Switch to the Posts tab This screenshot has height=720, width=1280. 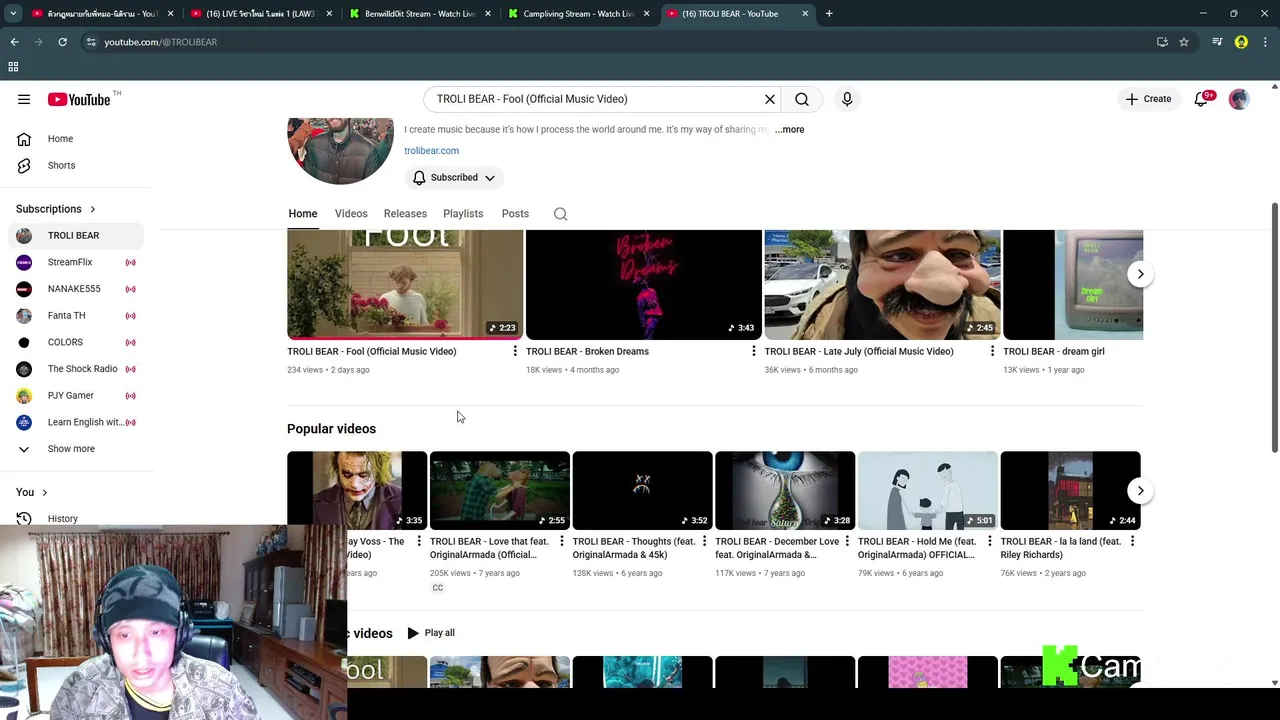coord(515,213)
